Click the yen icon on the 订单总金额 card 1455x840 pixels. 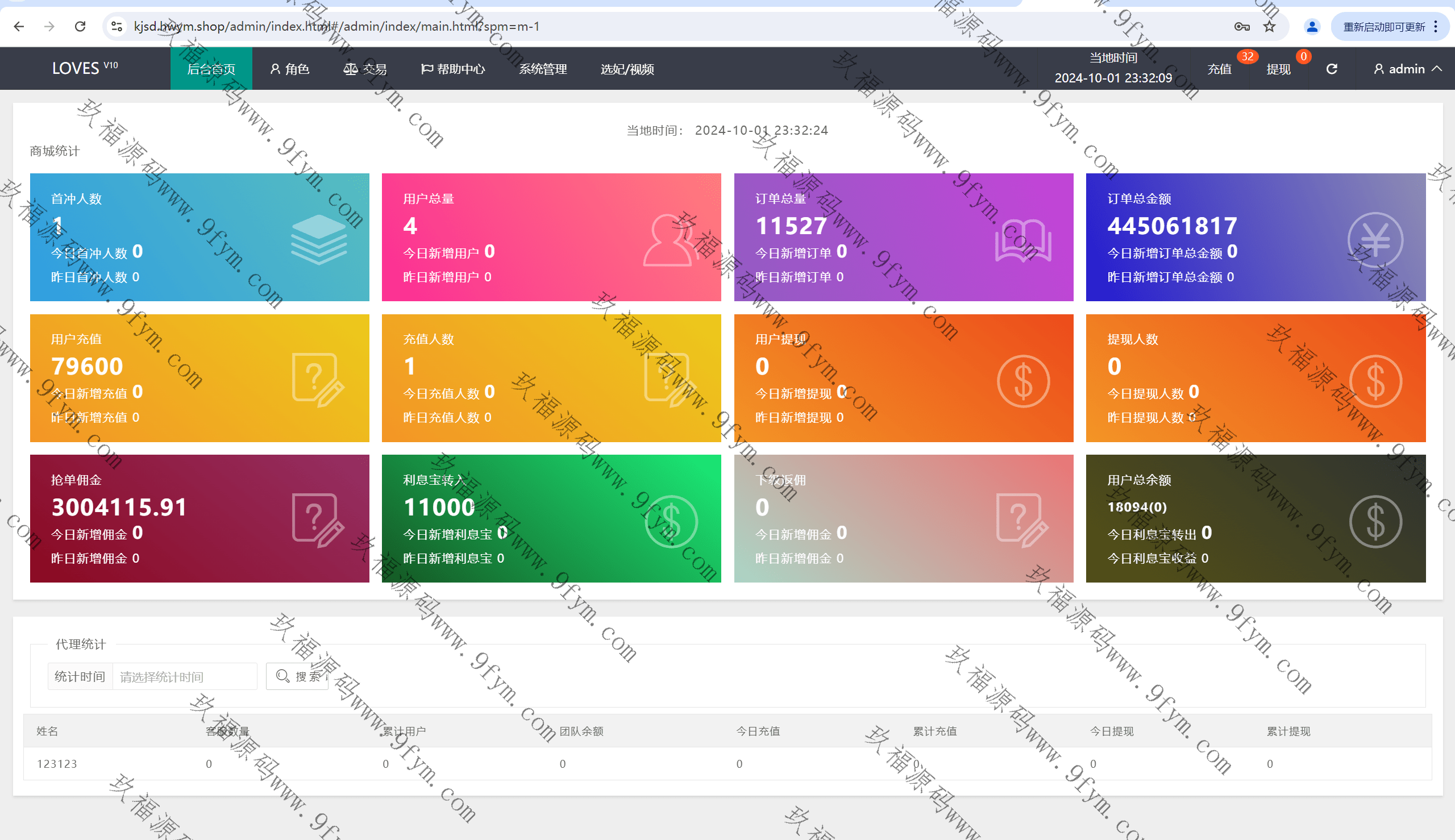tap(1375, 239)
